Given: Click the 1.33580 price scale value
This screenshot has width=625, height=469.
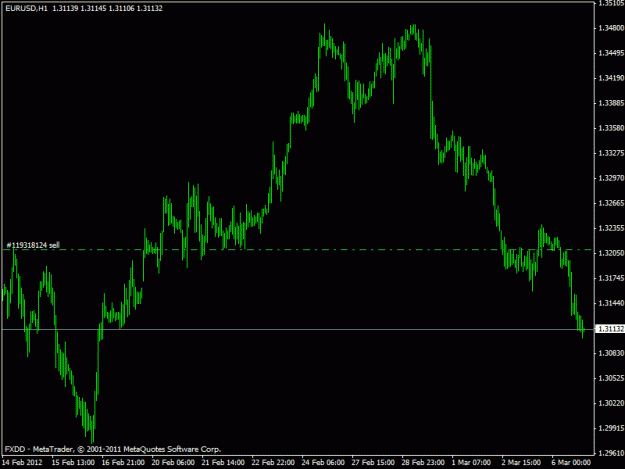Looking at the screenshot, I should (611, 128).
